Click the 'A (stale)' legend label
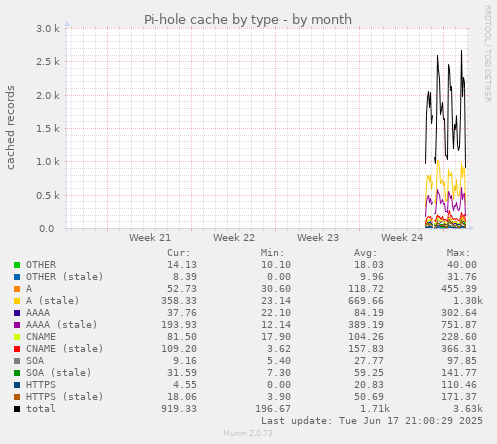This screenshot has width=497, height=444. tap(53, 301)
